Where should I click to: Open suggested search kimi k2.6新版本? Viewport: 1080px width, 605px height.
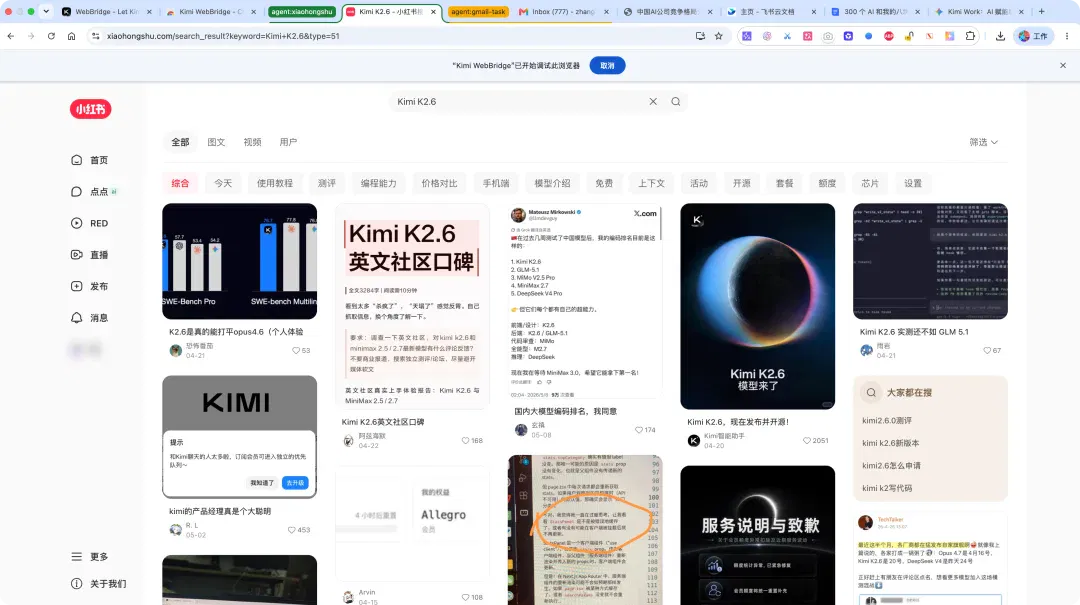point(891,443)
